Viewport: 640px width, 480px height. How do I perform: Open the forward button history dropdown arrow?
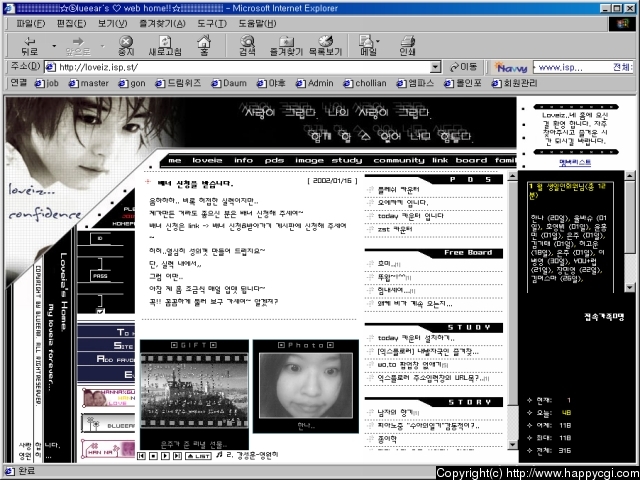tap(102, 46)
